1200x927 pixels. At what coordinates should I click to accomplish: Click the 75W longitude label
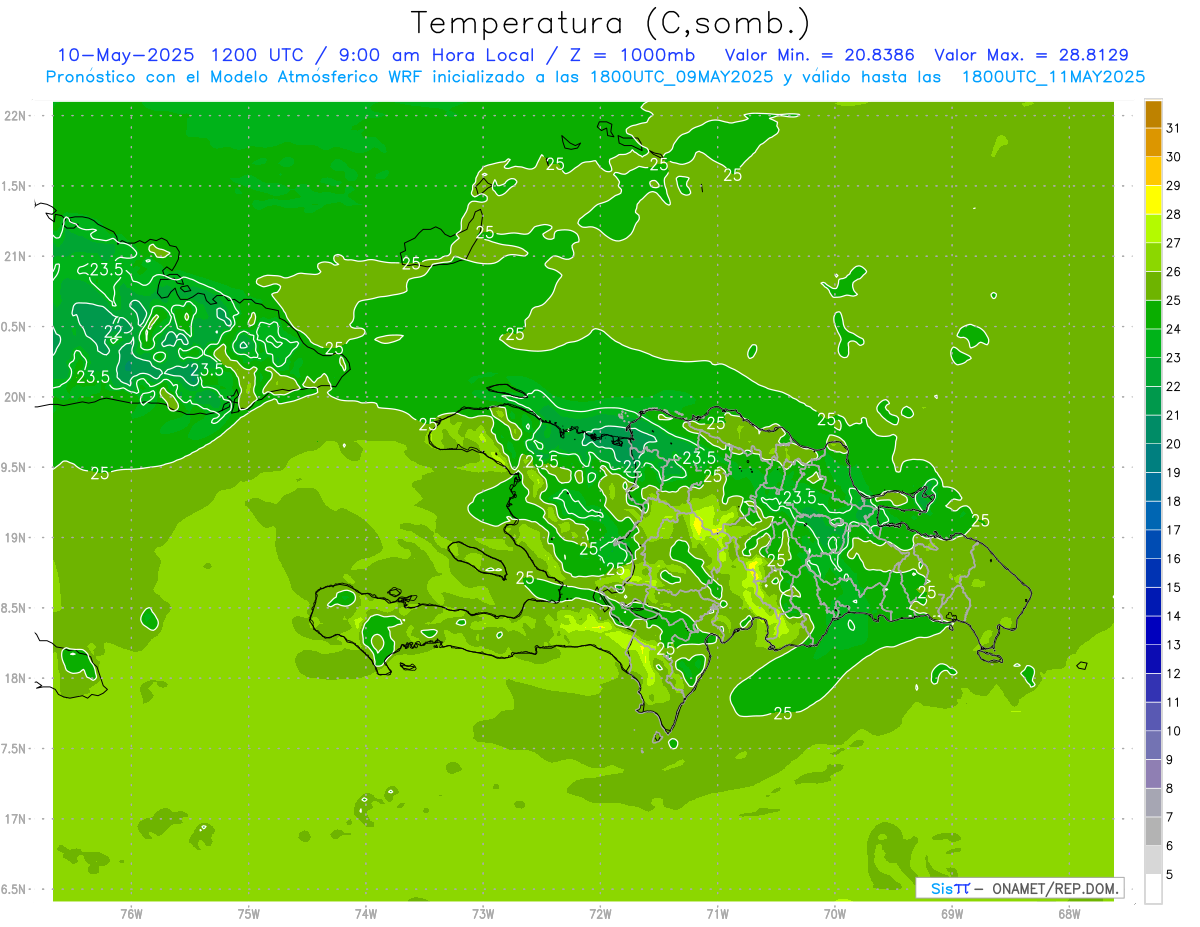point(249,914)
